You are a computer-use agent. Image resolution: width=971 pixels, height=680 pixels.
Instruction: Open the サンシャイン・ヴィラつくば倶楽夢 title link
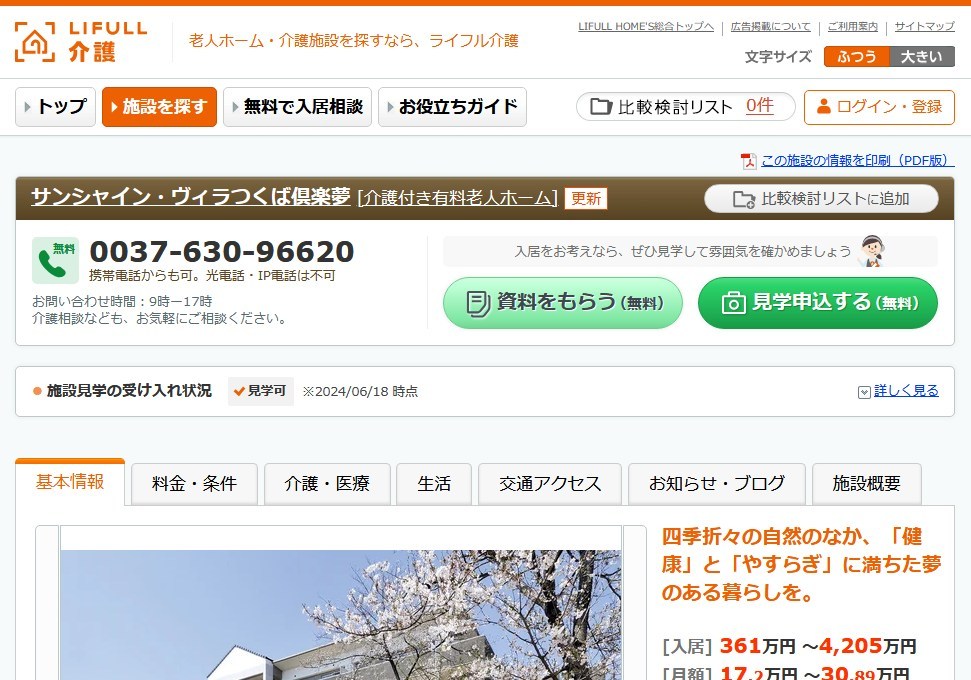pos(190,197)
